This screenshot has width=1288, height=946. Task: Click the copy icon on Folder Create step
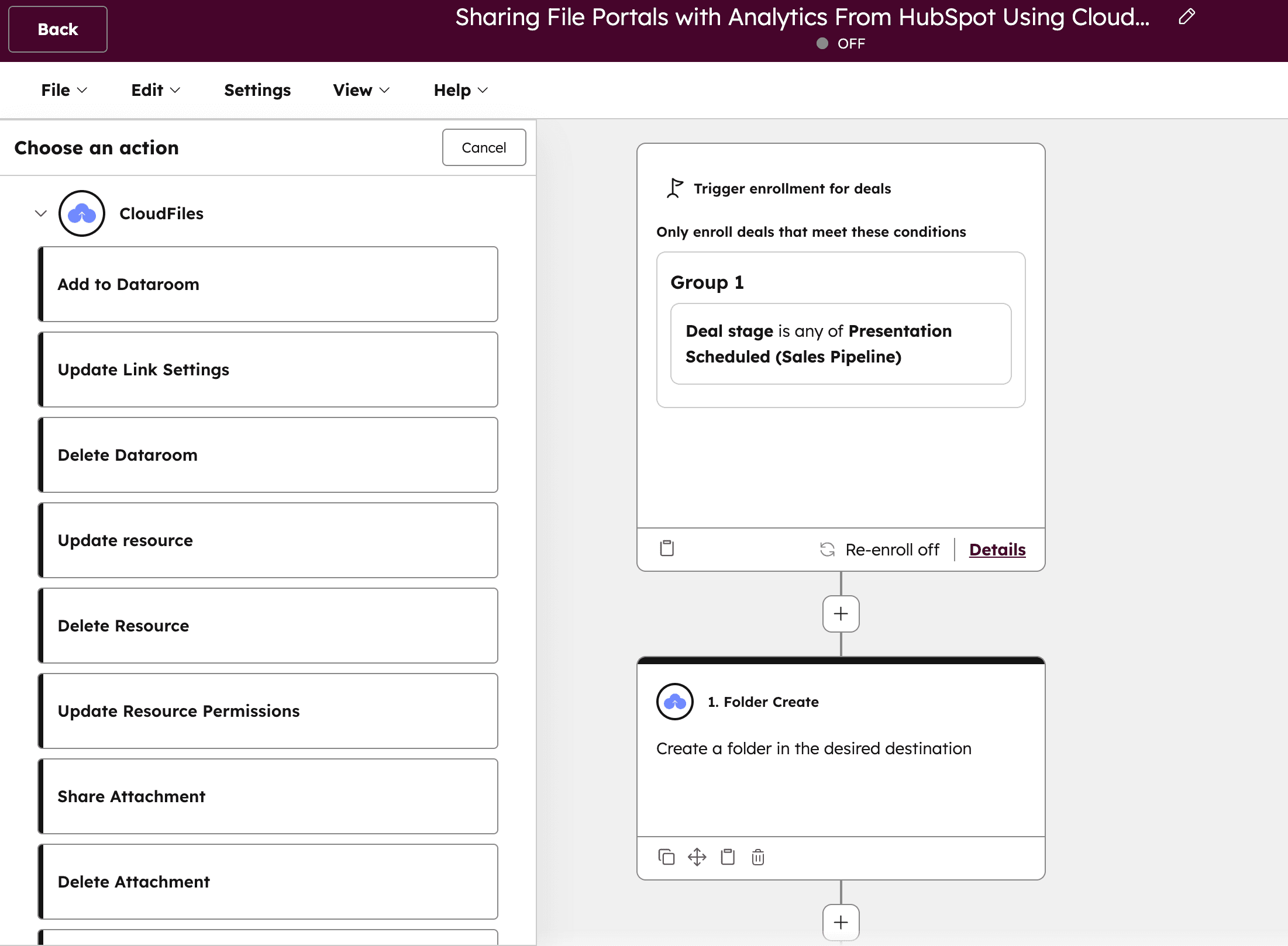click(667, 857)
